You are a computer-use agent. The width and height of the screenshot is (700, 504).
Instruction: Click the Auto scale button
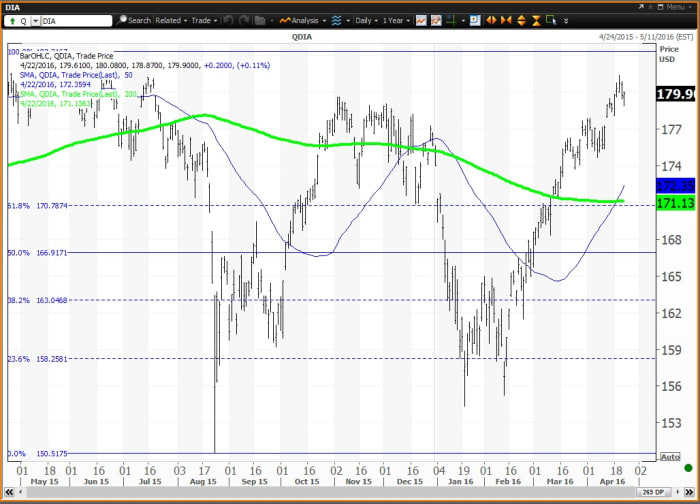(670, 457)
